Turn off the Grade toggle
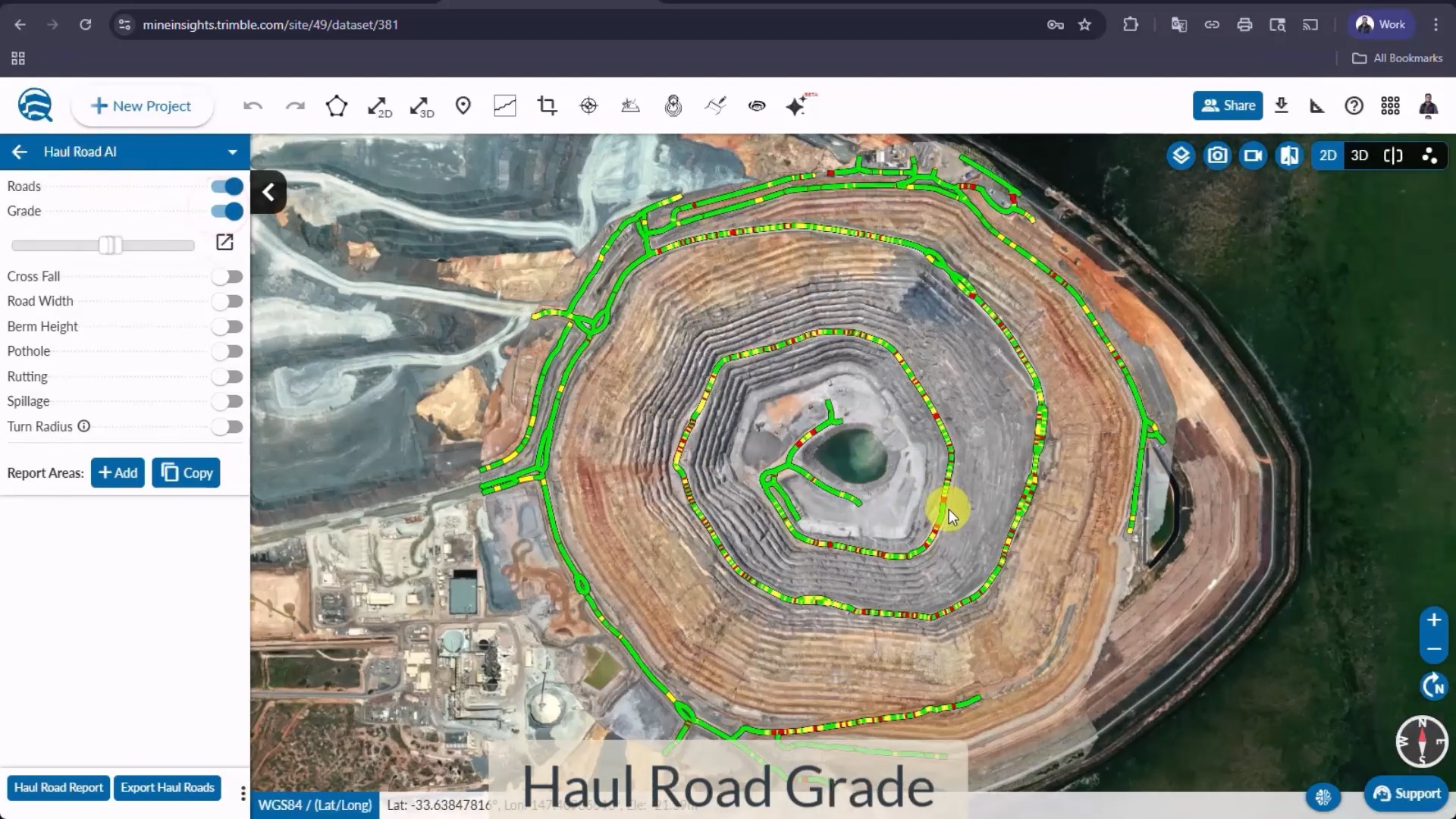The image size is (1456, 819). pos(227,212)
